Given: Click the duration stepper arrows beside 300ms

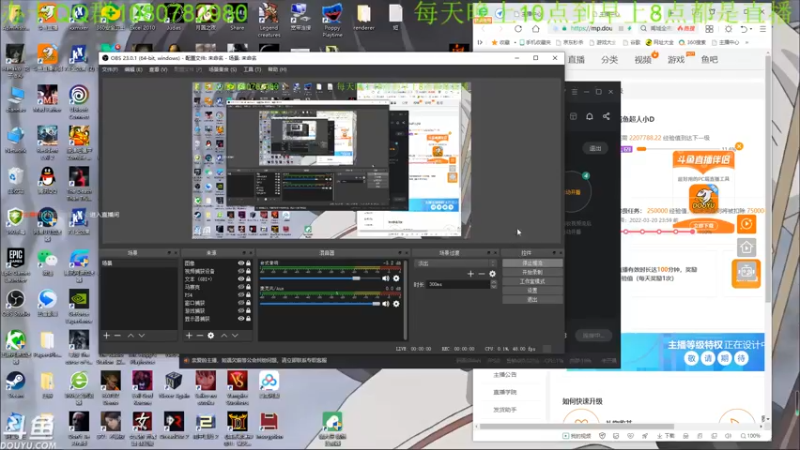Looking at the screenshot, I should coord(493,284).
